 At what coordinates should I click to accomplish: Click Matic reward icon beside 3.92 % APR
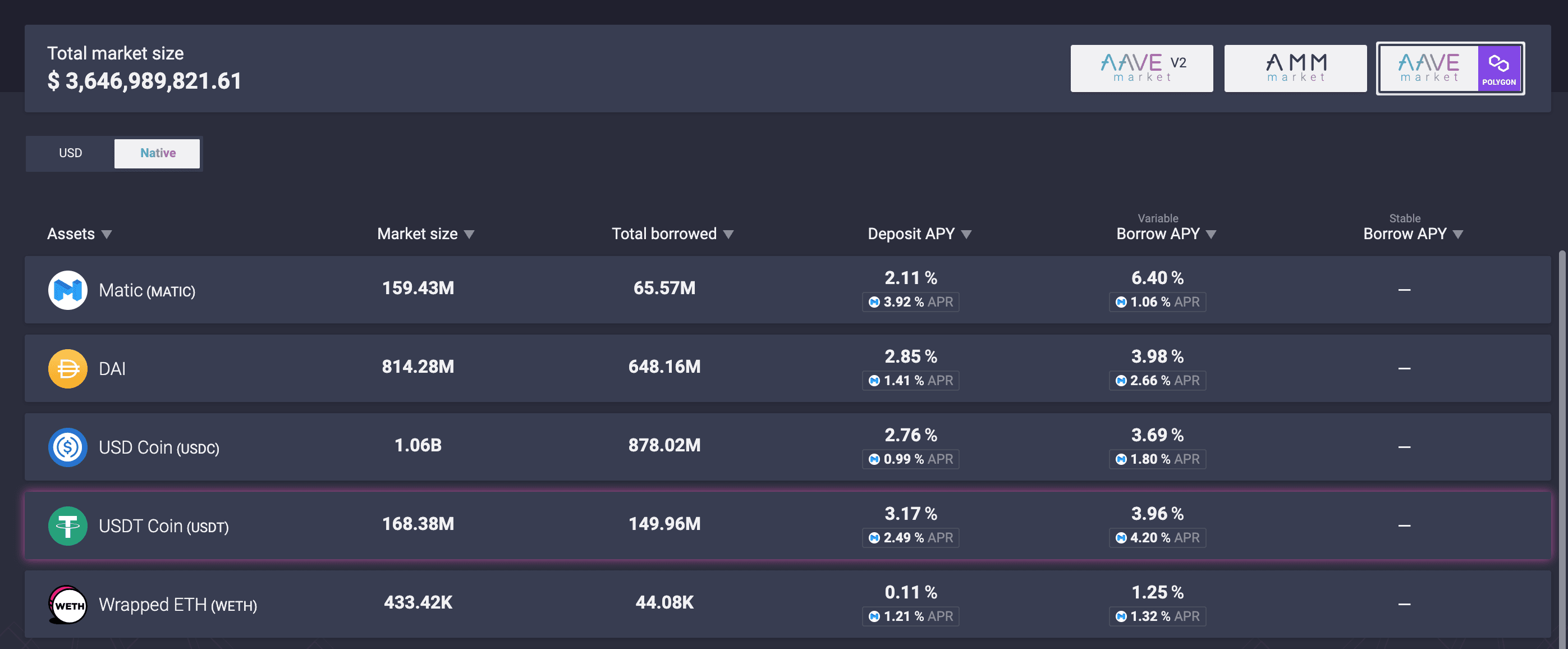coord(874,302)
